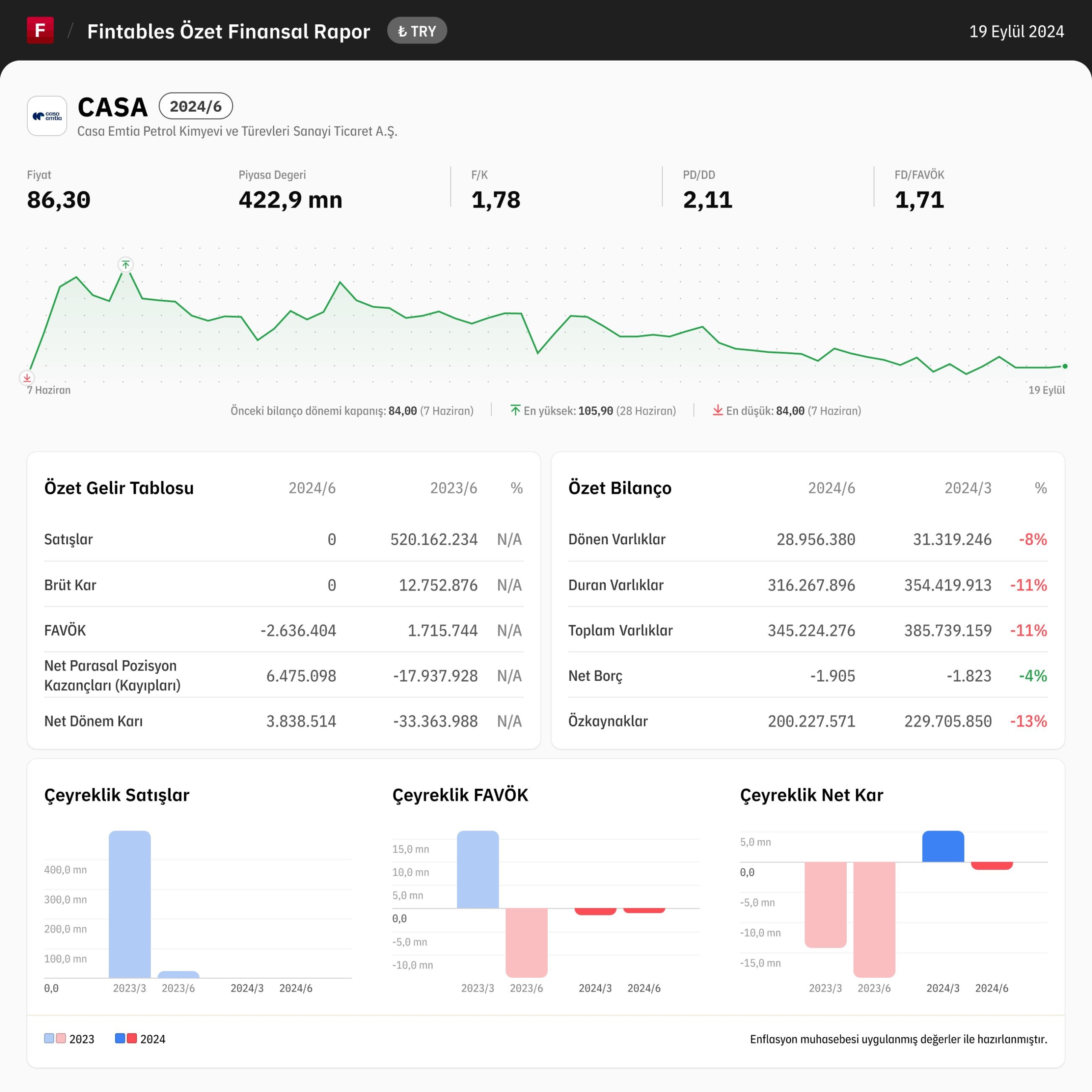Image resolution: width=1092 pixels, height=1092 pixels.
Task: Click the FAVÖK 2024/6 value -2.636.404
Action: tap(298, 630)
